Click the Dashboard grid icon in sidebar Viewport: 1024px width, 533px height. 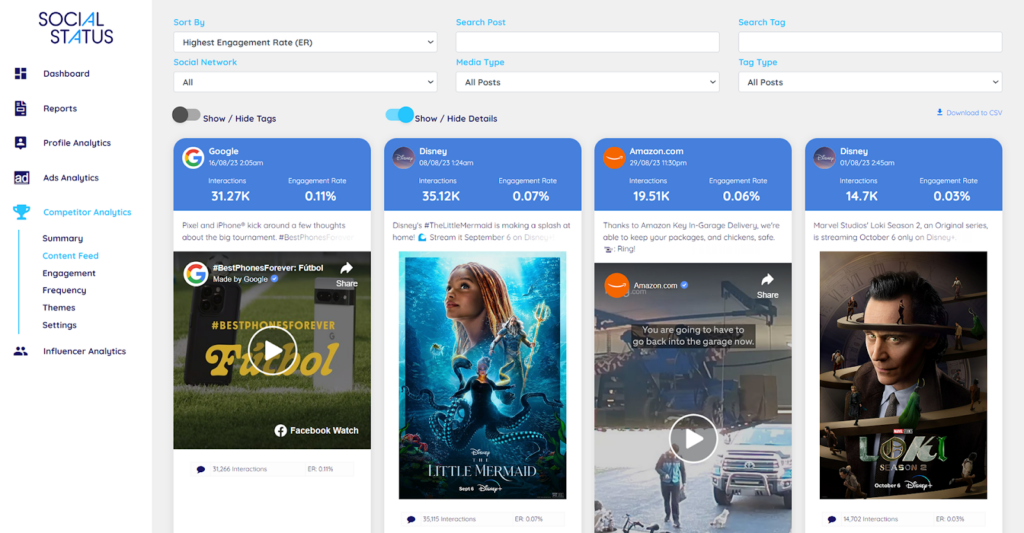[x=21, y=74]
